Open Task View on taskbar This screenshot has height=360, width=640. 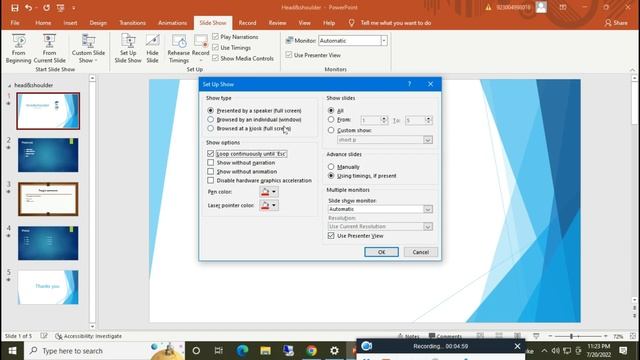pos(218,351)
